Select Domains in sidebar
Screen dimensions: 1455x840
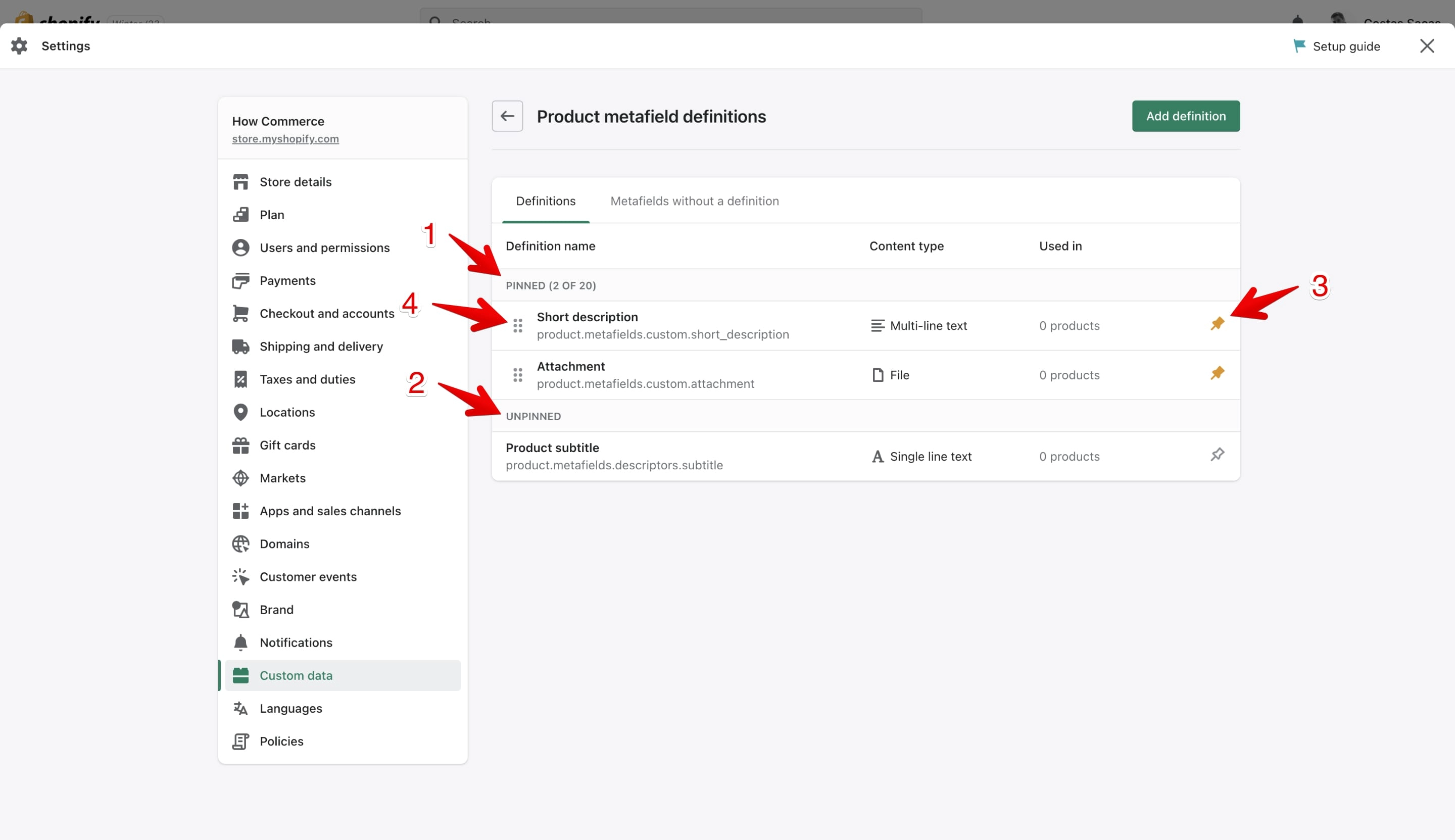[343, 543]
